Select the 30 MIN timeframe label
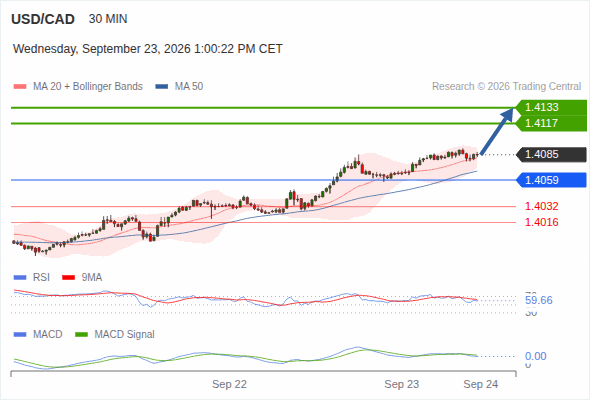The width and height of the screenshot is (590, 400). [x=108, y=19]
